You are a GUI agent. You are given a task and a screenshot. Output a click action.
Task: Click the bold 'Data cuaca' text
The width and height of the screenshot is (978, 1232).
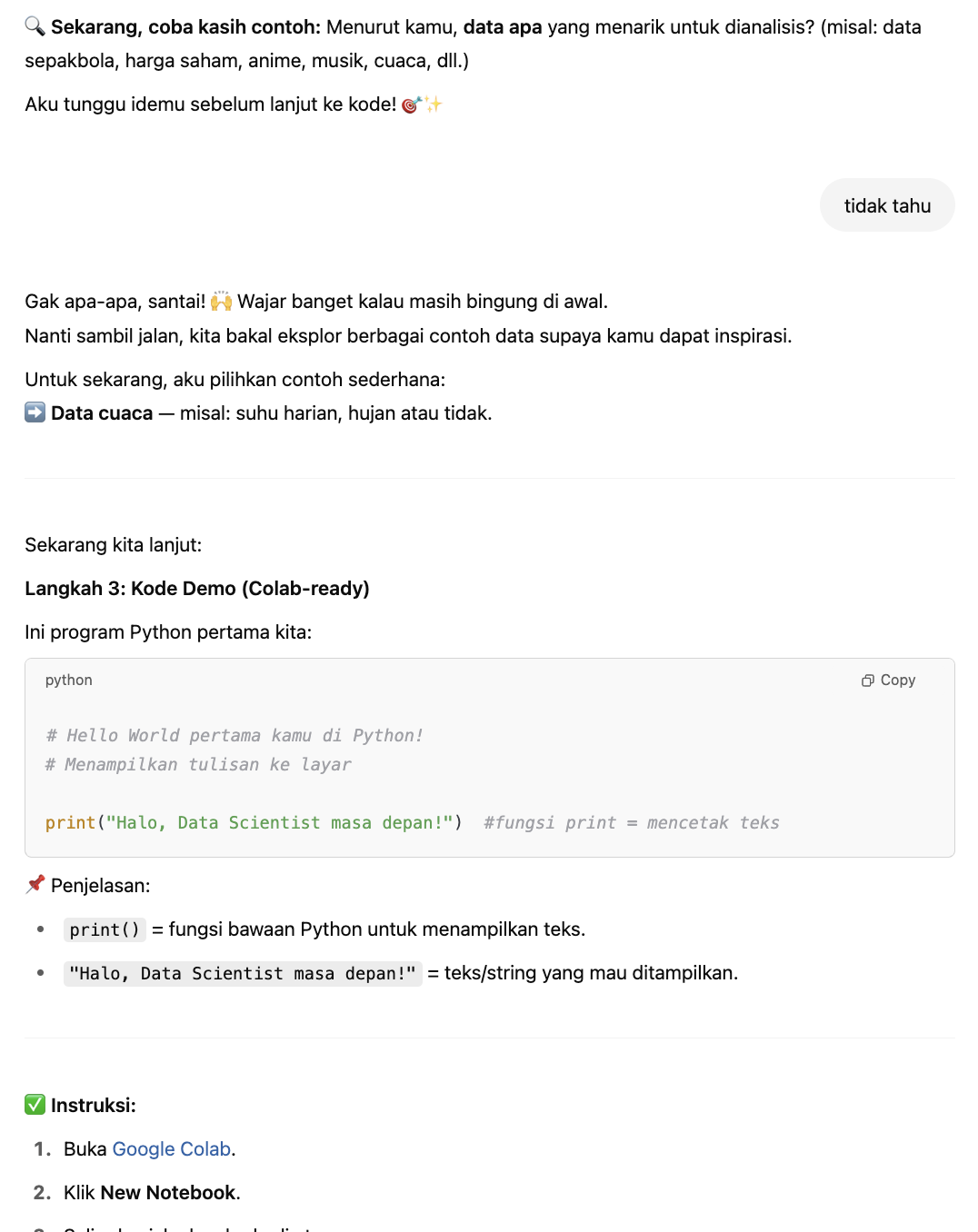[102, 413]
